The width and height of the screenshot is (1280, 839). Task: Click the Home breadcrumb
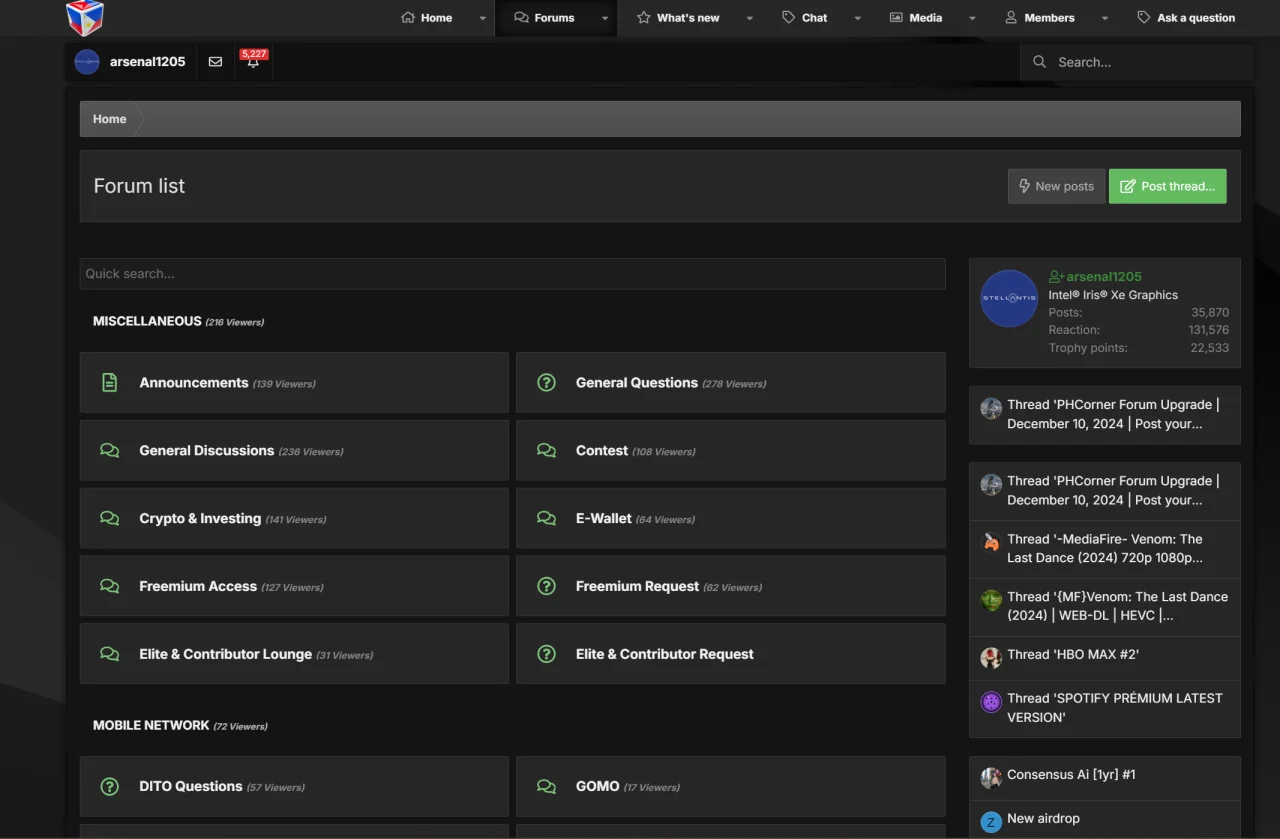110,119
